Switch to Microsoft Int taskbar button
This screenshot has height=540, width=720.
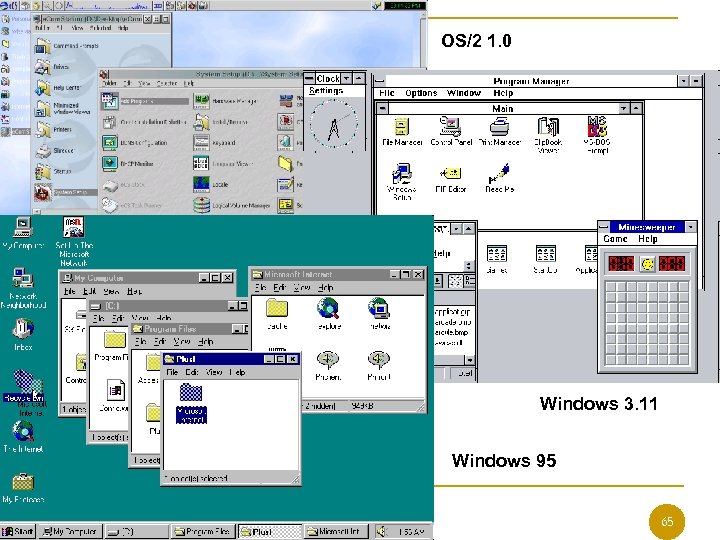point(336,532)
